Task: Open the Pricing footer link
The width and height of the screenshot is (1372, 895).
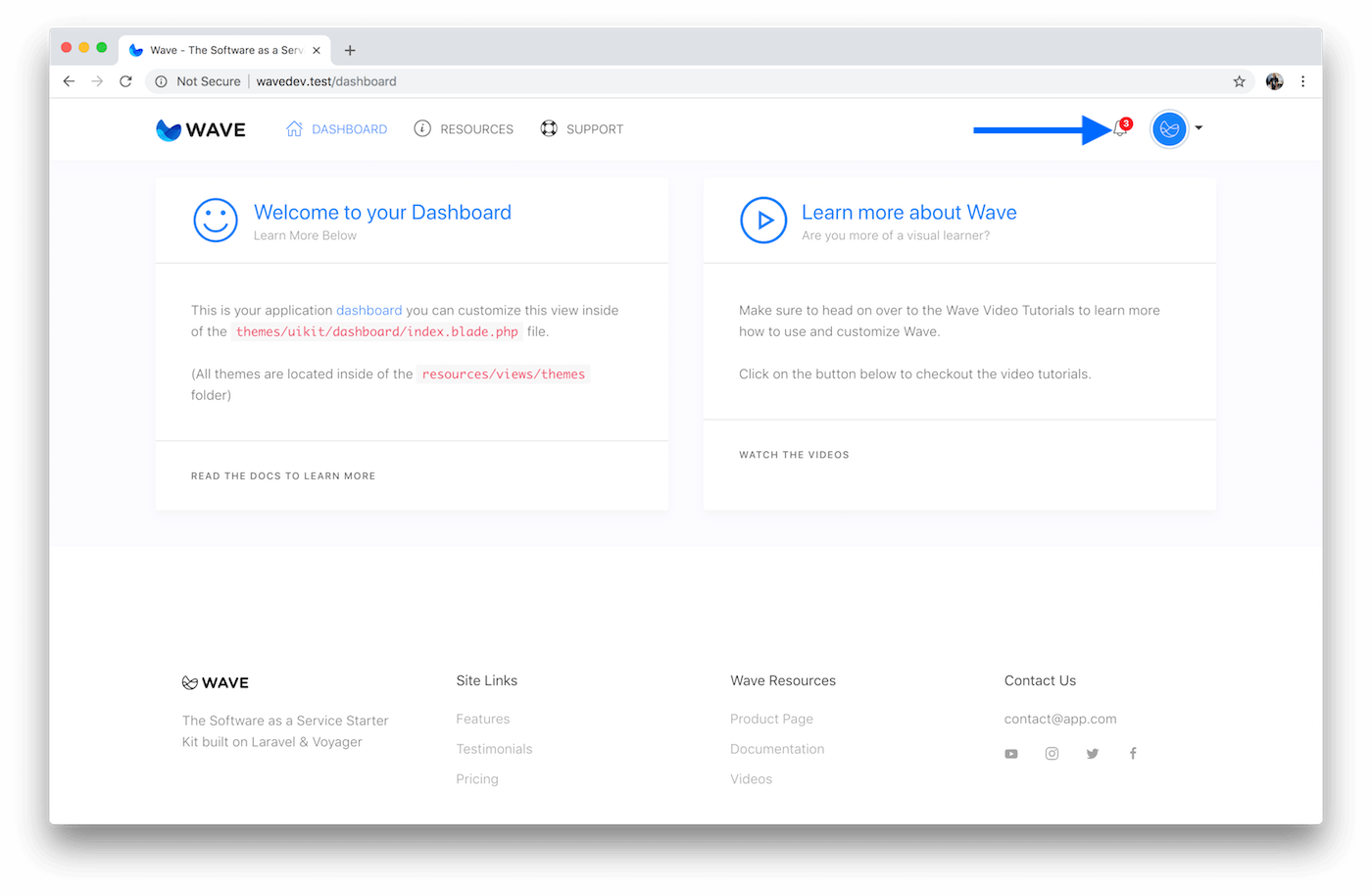Action: point(477,779)
